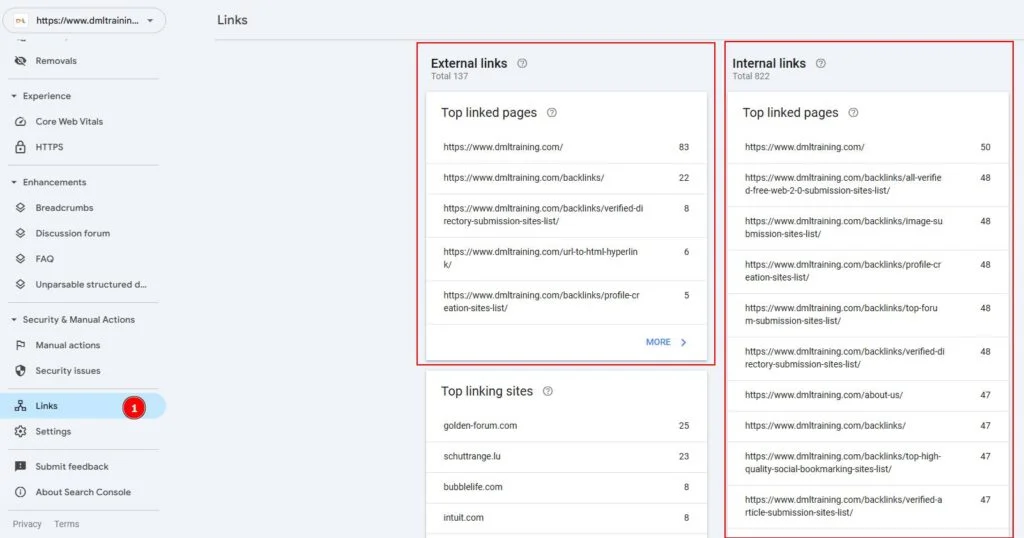Image resolution: width=1024 pixels, height=538 pixels.
Task: Open the Breadcrumbs enhancement report
Action: tap(84, 208)
